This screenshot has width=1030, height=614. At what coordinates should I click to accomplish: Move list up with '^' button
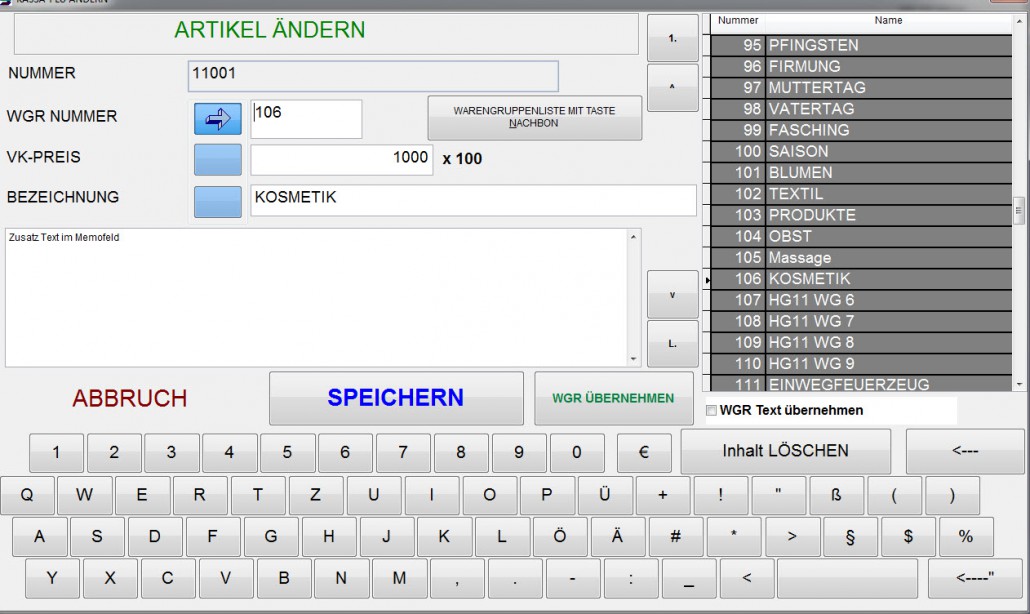pyautogui.click(x=671, y=87)
